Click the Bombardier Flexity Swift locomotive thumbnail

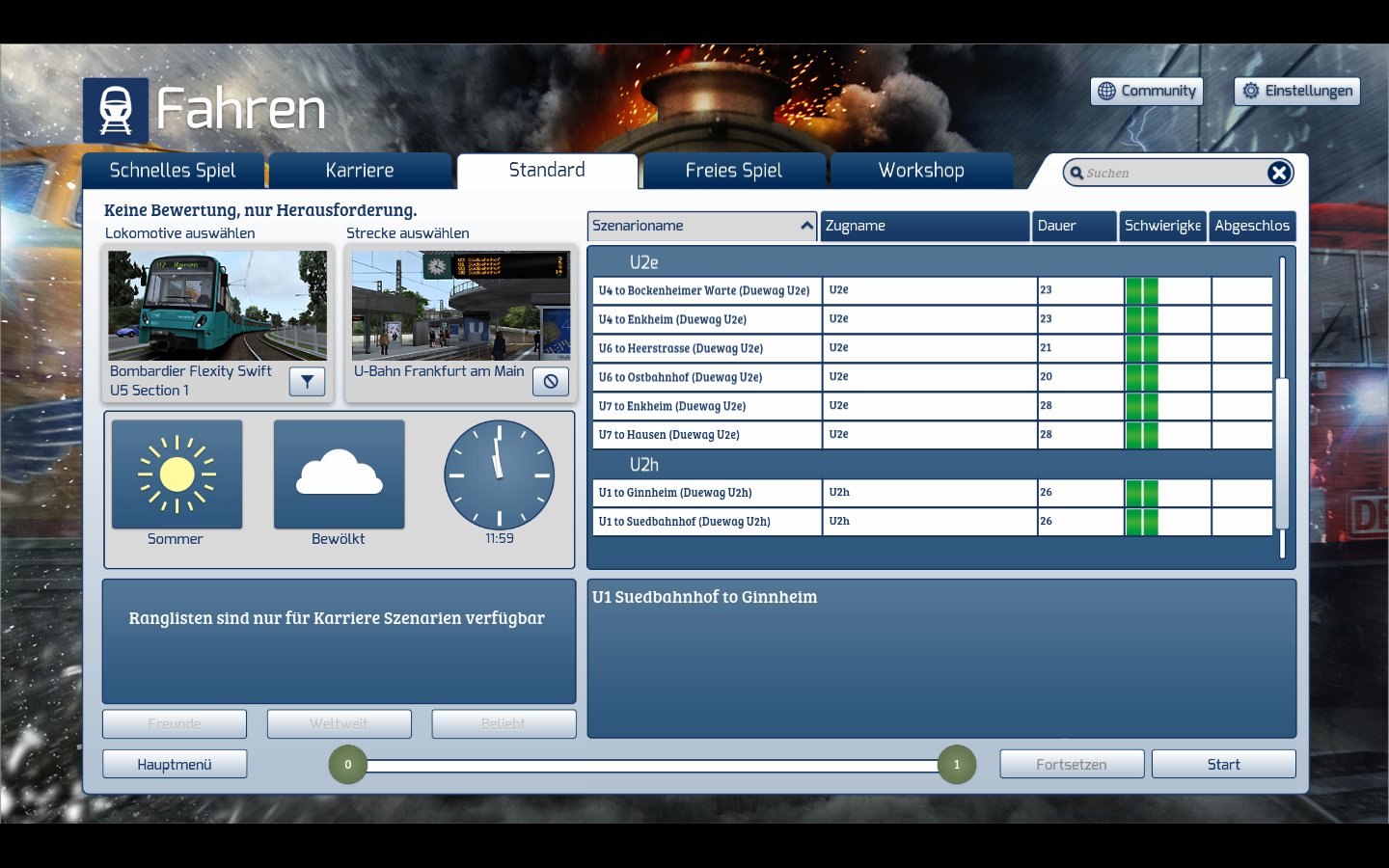218,306
